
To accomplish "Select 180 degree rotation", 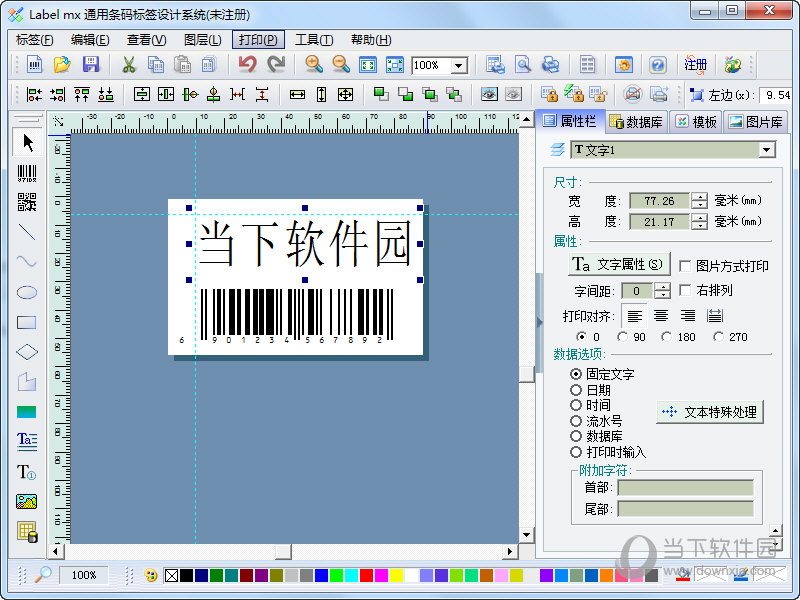I will [x=666, y=337].
